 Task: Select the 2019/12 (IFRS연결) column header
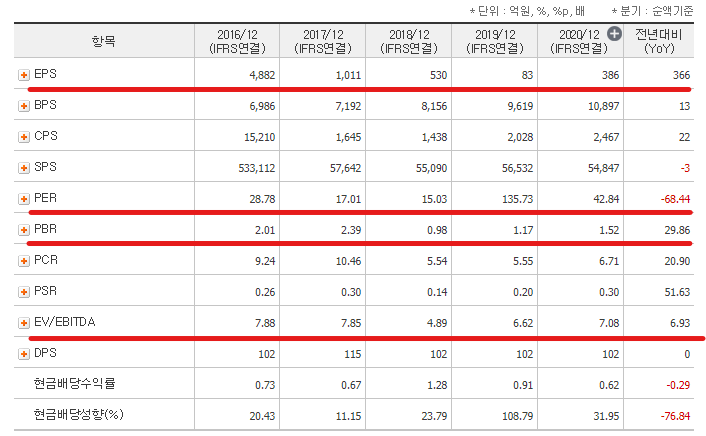pyautogui.click(x=495, y=41)
